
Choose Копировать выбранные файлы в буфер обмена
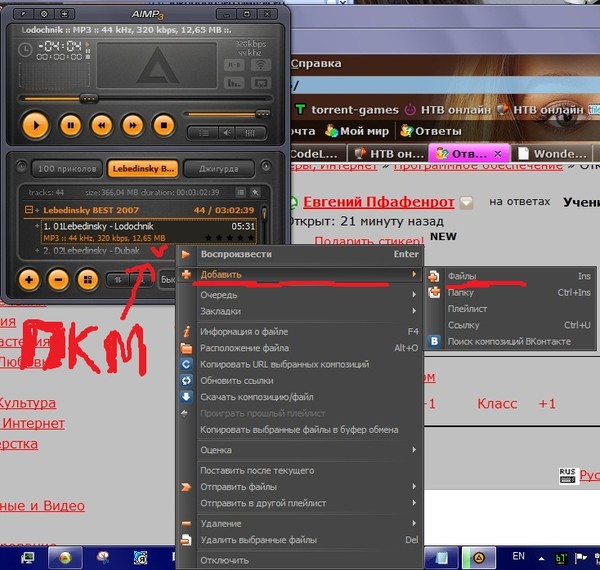click(300, 430)
